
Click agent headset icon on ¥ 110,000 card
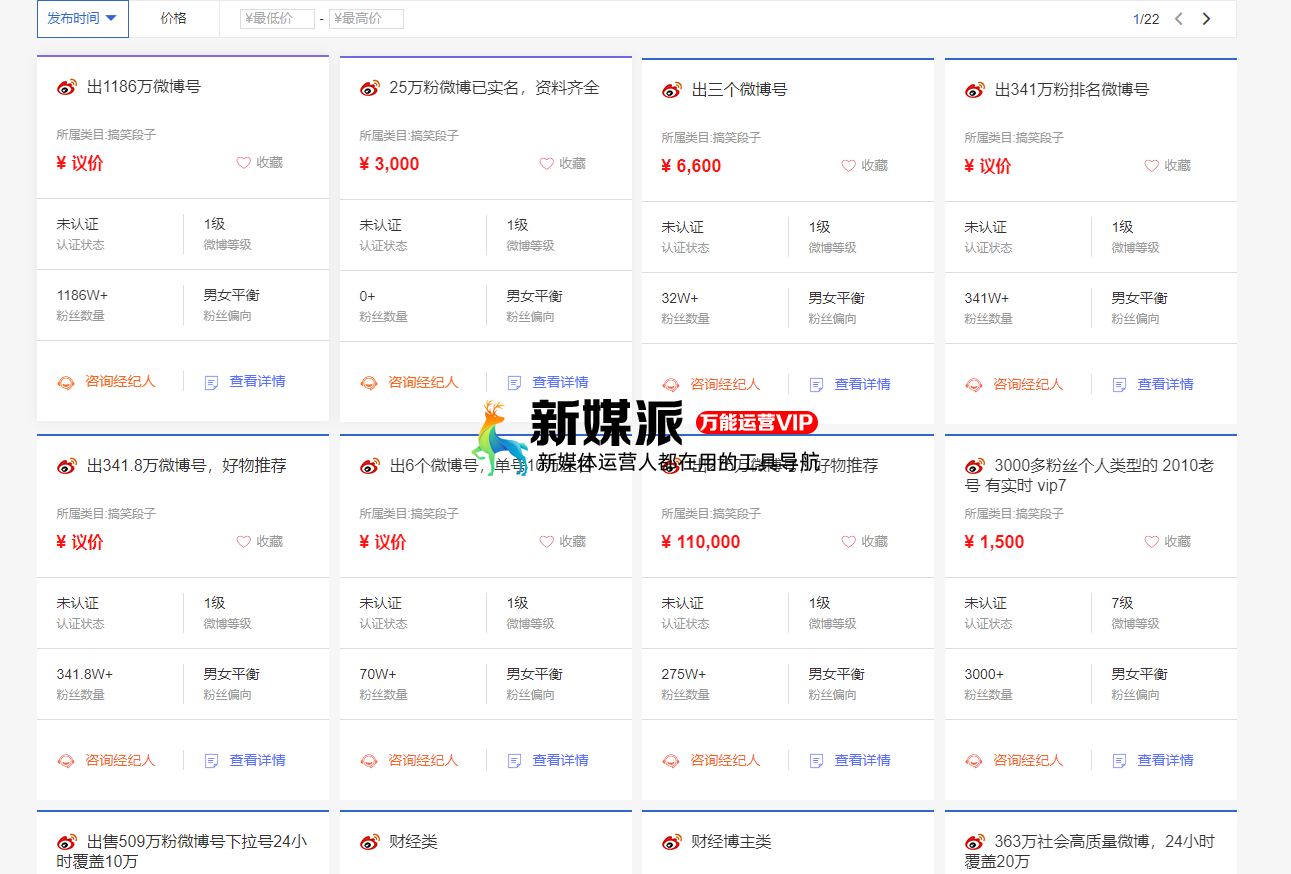click(671, 761)
